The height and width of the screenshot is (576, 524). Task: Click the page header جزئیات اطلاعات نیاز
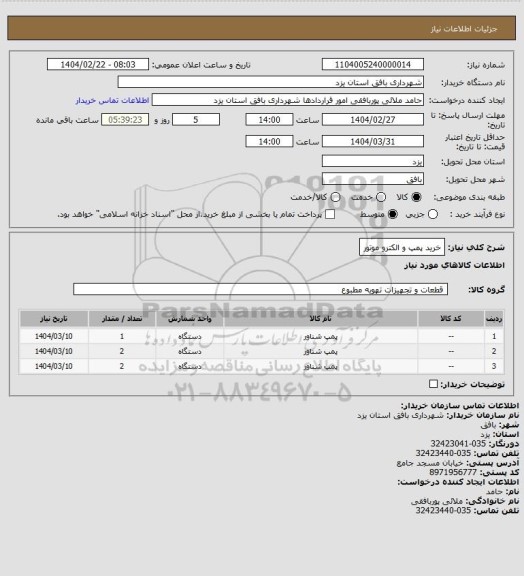pos(464,29)
